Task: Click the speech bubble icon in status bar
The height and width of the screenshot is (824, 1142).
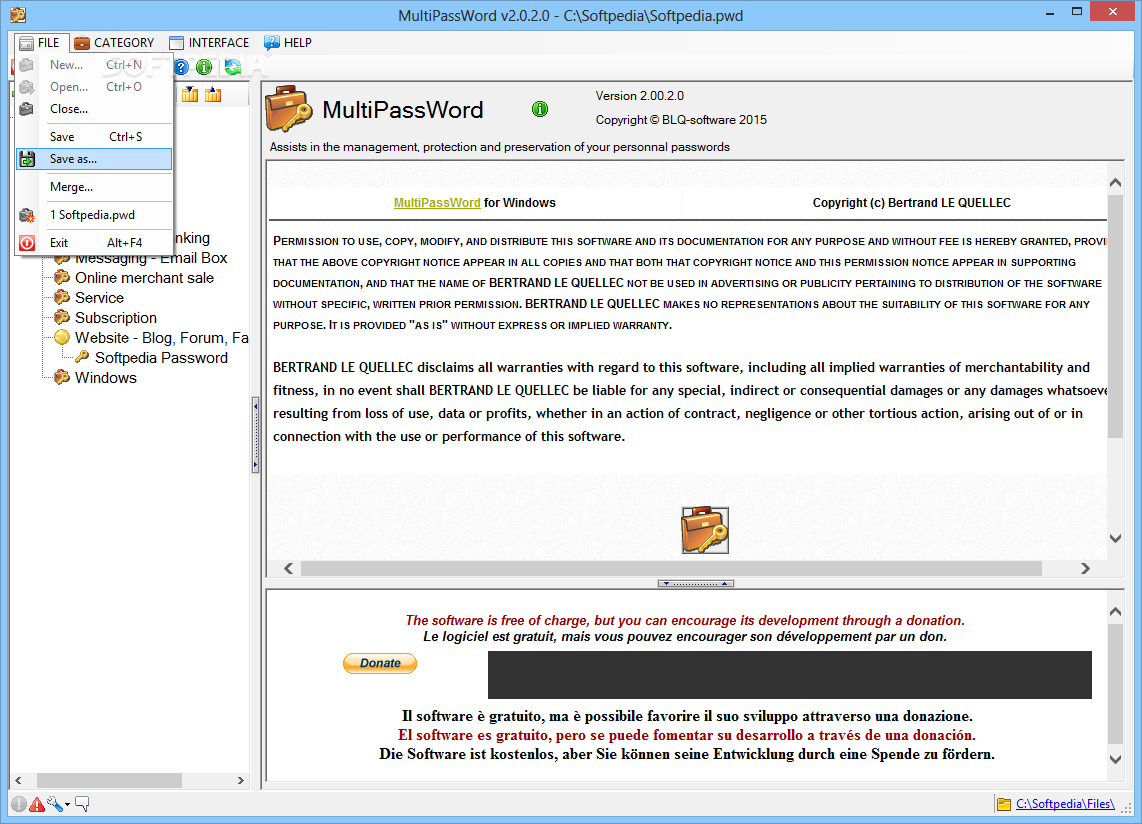Action: click(x=82, y=804)
